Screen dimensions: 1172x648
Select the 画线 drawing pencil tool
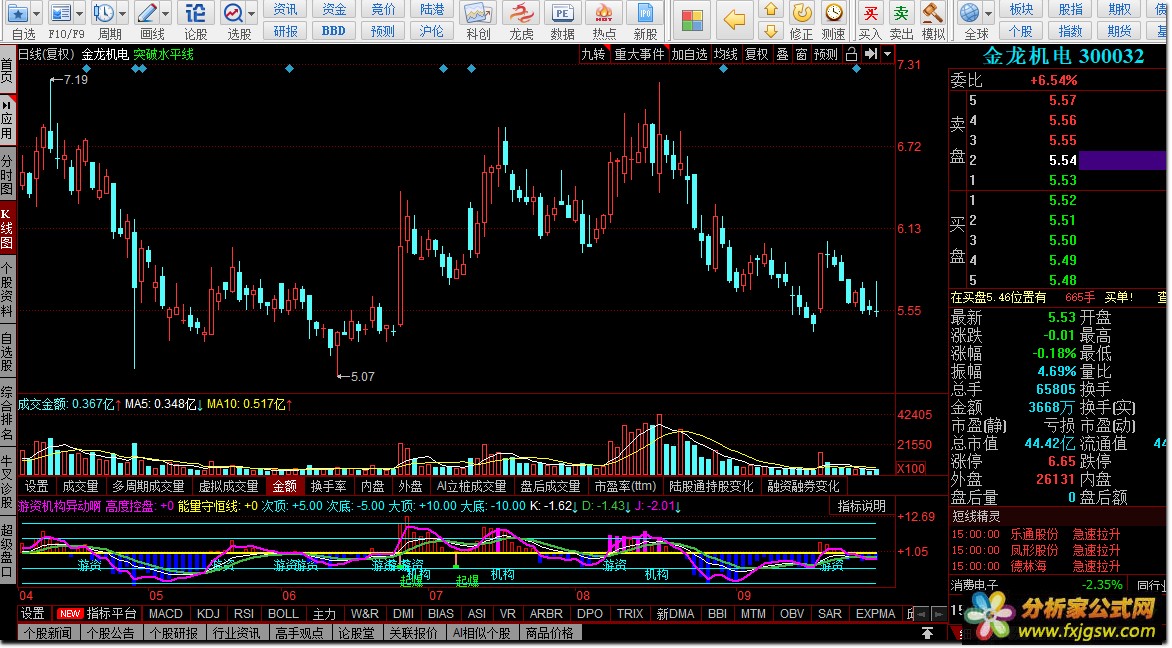point(147,13)
